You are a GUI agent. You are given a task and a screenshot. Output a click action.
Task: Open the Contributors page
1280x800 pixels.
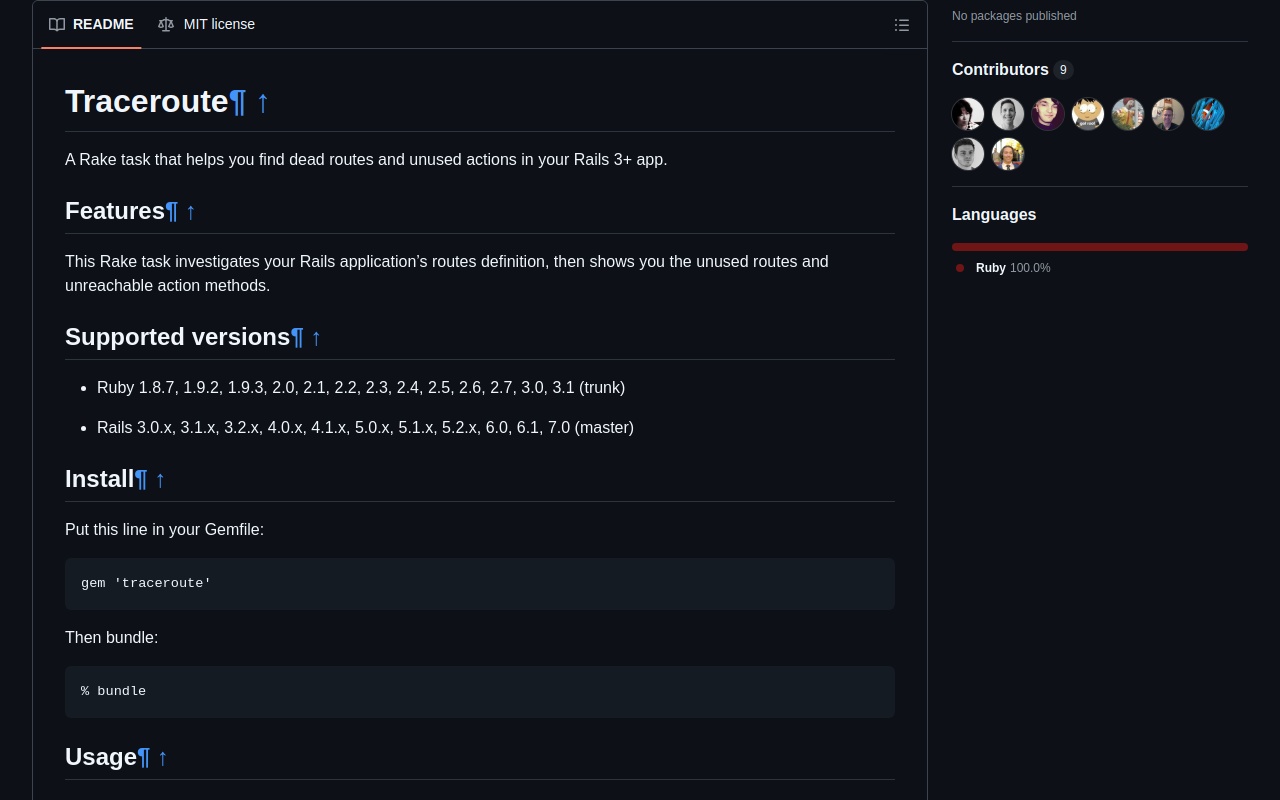[1000, 70]
